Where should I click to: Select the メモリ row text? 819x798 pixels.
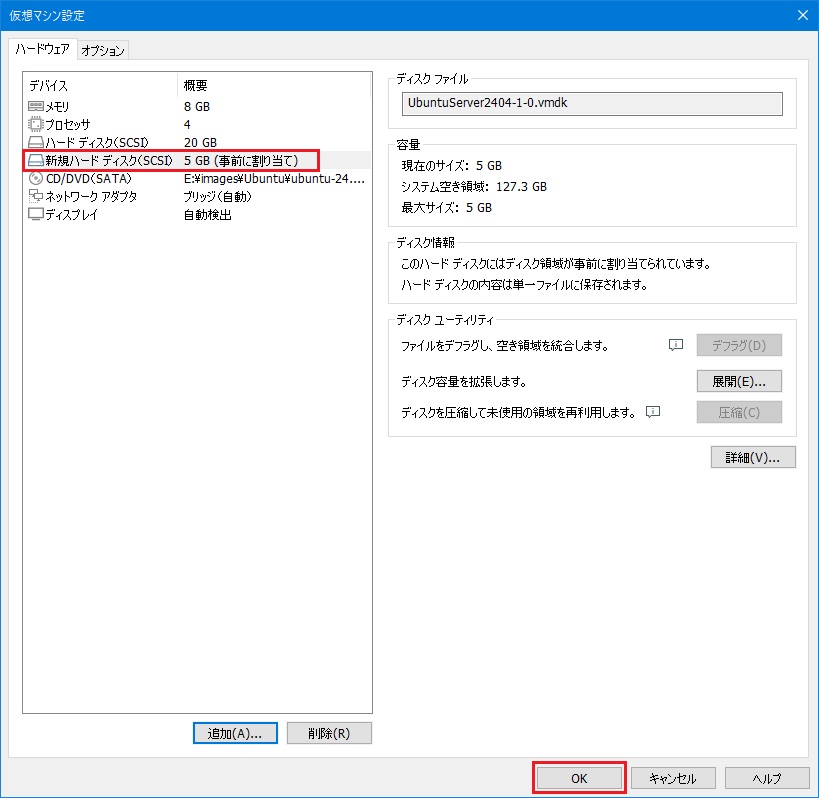[57, 107]
